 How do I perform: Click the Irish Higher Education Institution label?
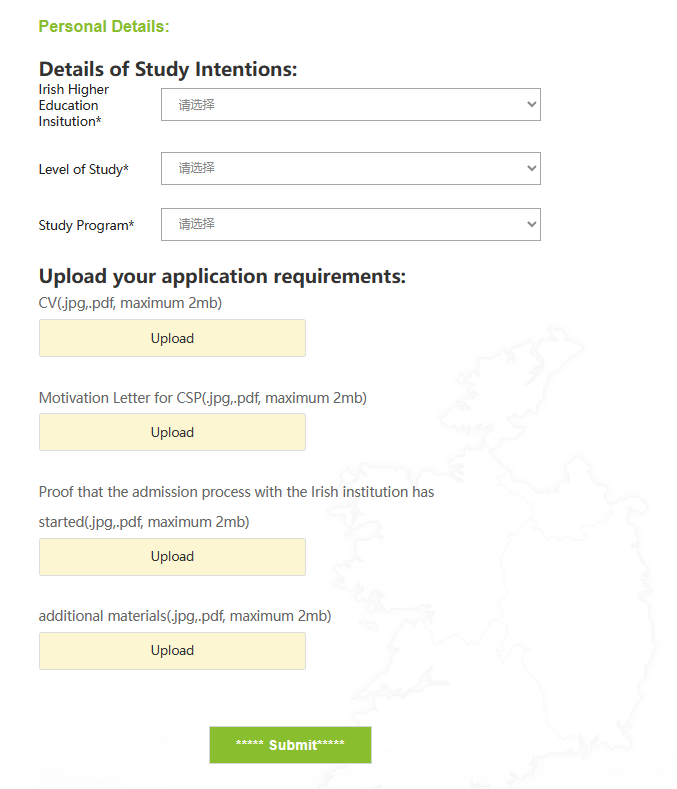point(74,105)
